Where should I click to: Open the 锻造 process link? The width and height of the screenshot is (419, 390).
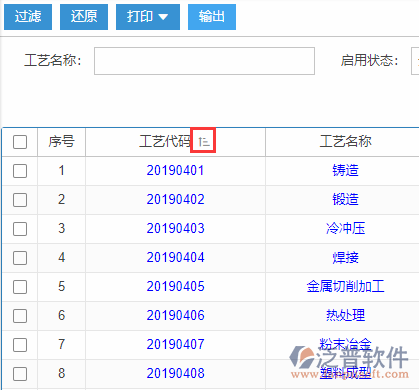point(345,200)
